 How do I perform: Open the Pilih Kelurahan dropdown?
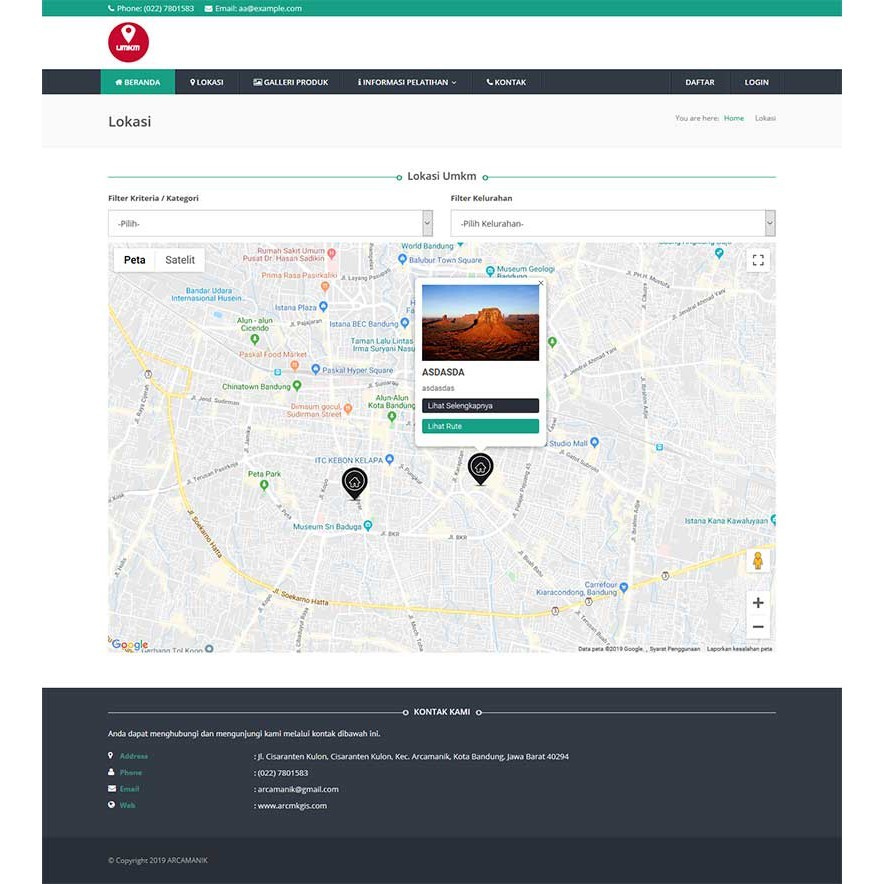click(611, 222)
